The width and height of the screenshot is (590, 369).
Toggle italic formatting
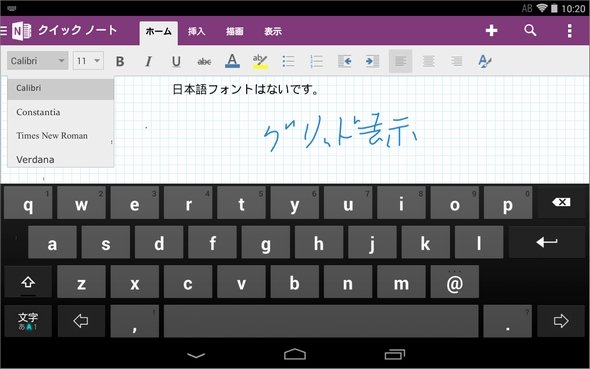[x=148, y=61]
